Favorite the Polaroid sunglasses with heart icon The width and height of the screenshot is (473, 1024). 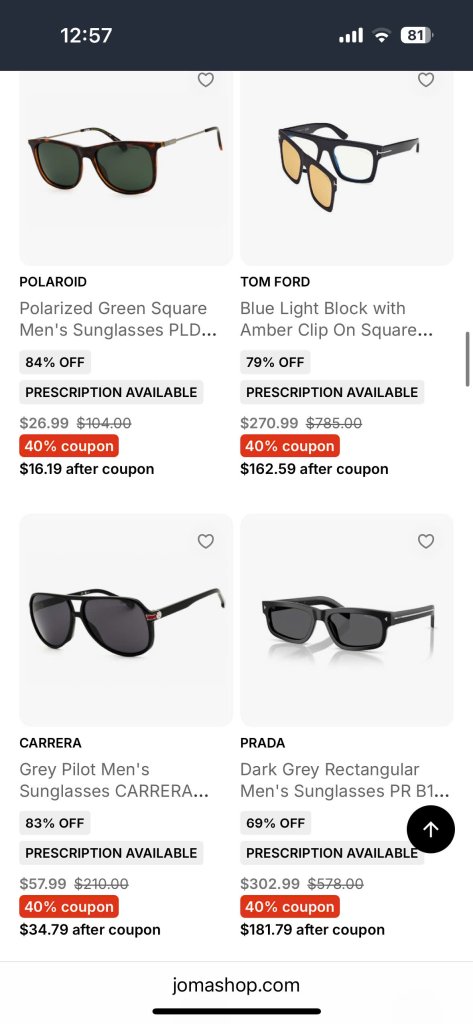(206, 80)
